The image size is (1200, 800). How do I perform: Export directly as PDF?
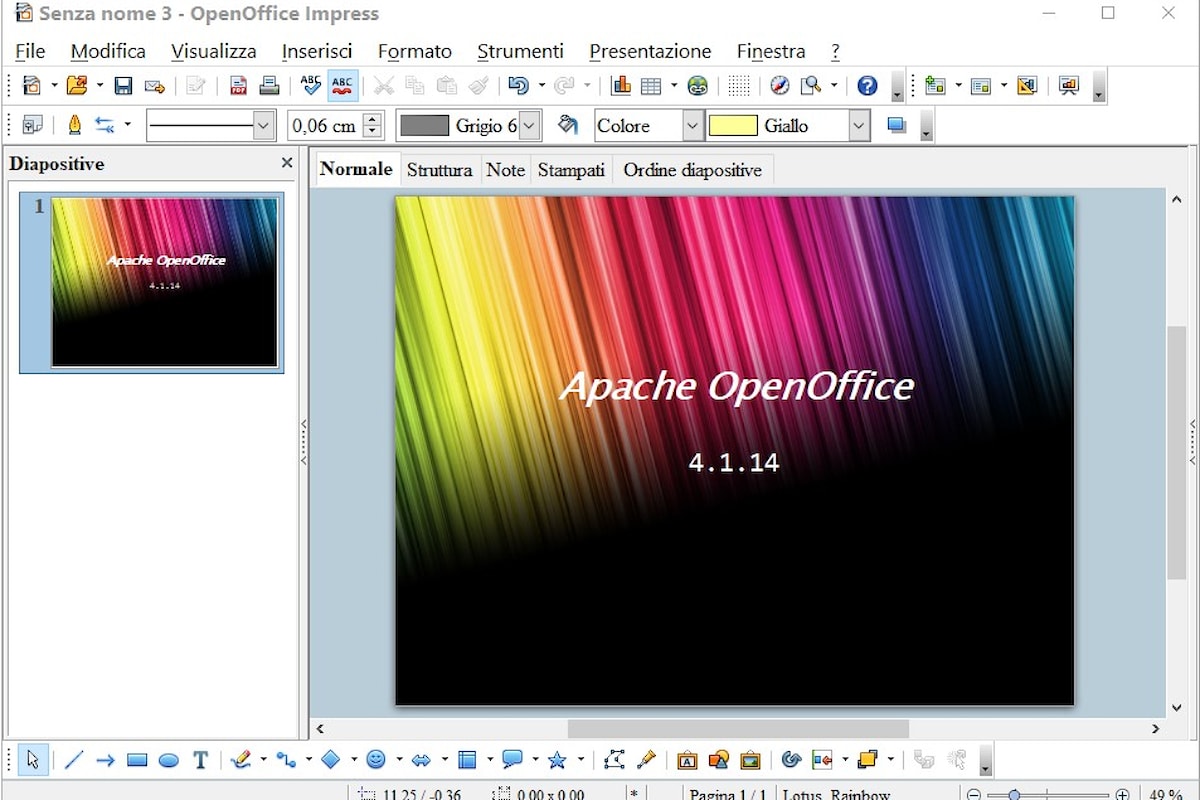[x=238, y=86]
